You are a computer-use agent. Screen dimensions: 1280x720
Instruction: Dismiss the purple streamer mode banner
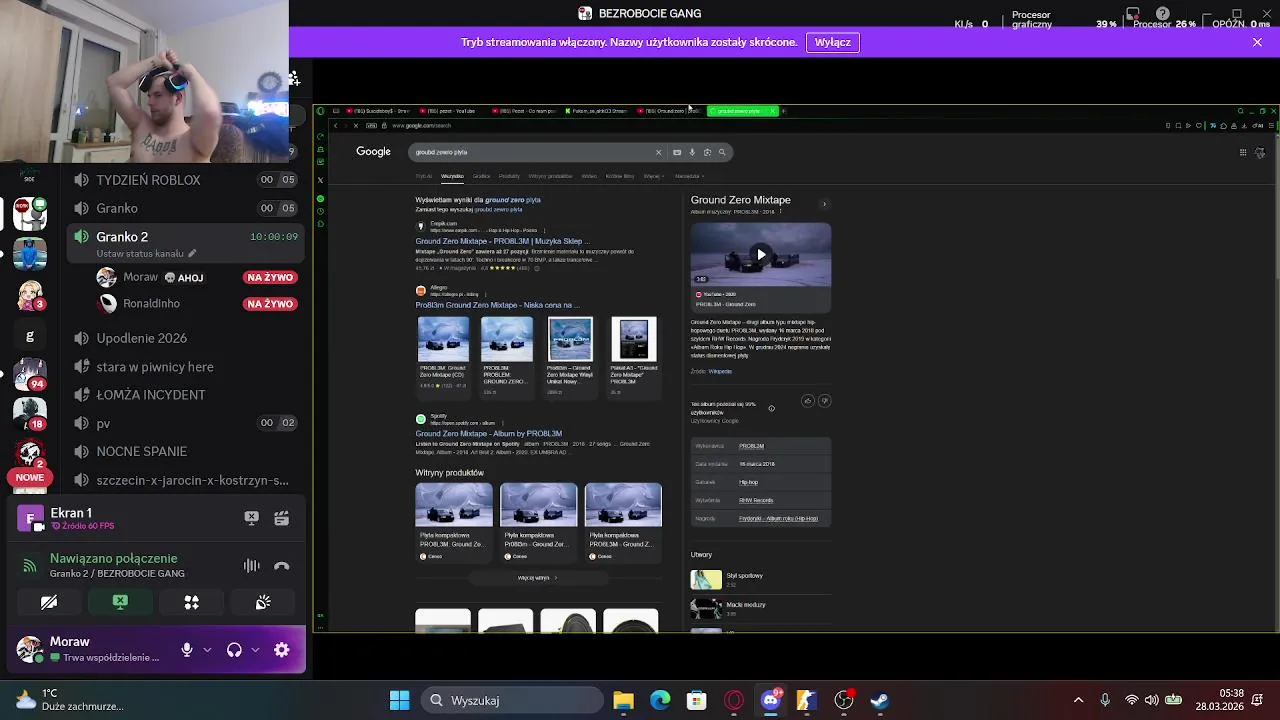tap(1257, 42)
